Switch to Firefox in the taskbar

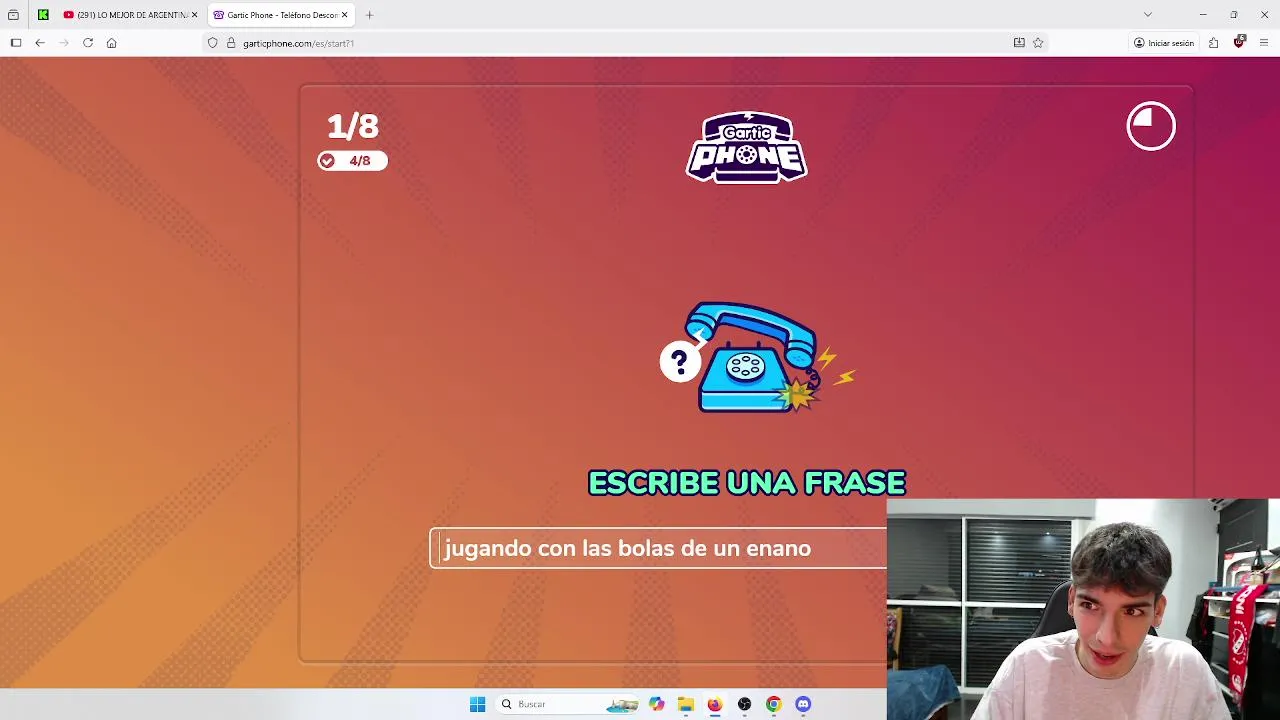(714, 704)
